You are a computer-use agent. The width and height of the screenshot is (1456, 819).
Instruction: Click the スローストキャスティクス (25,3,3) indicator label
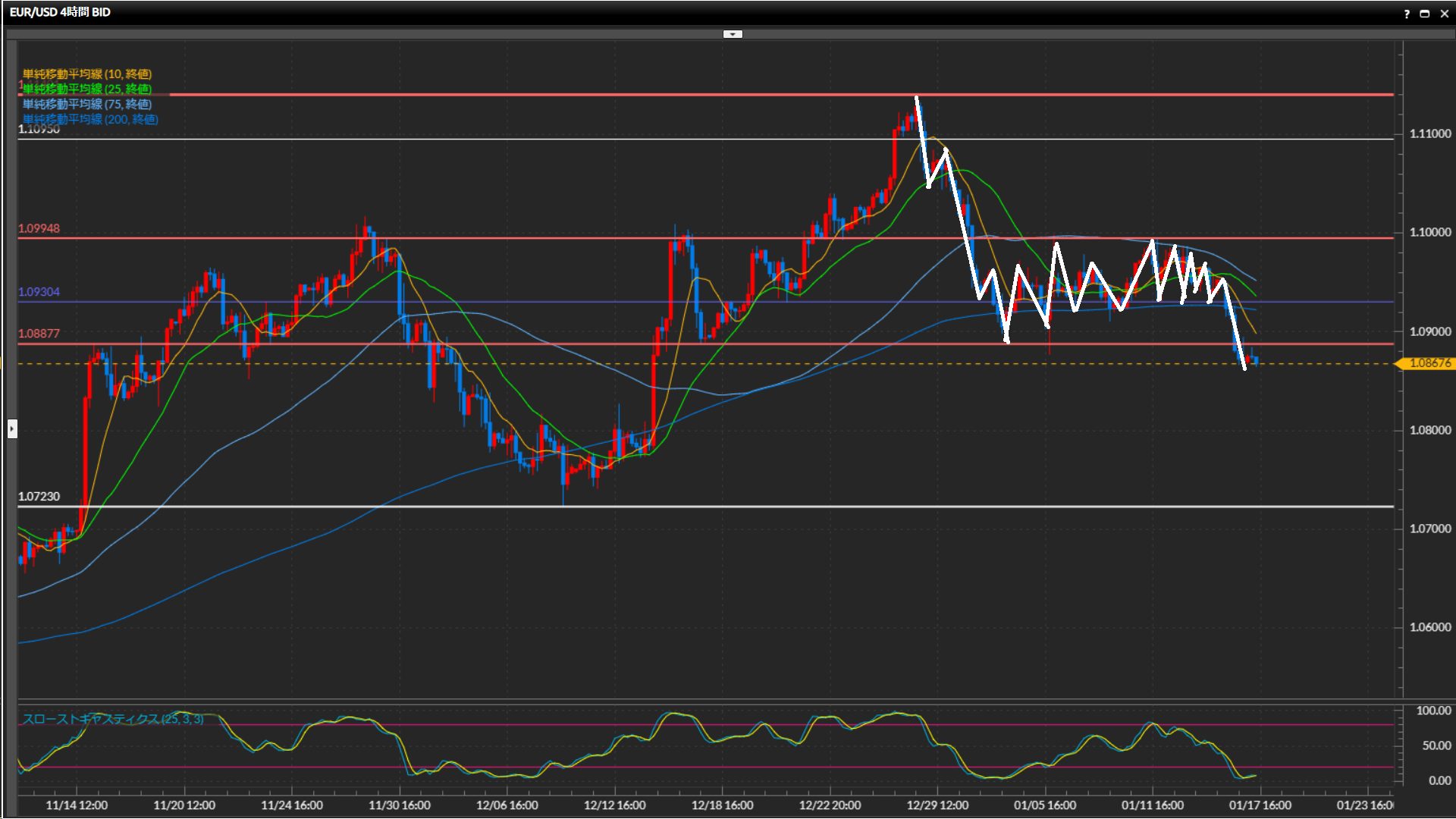point(113,719)
